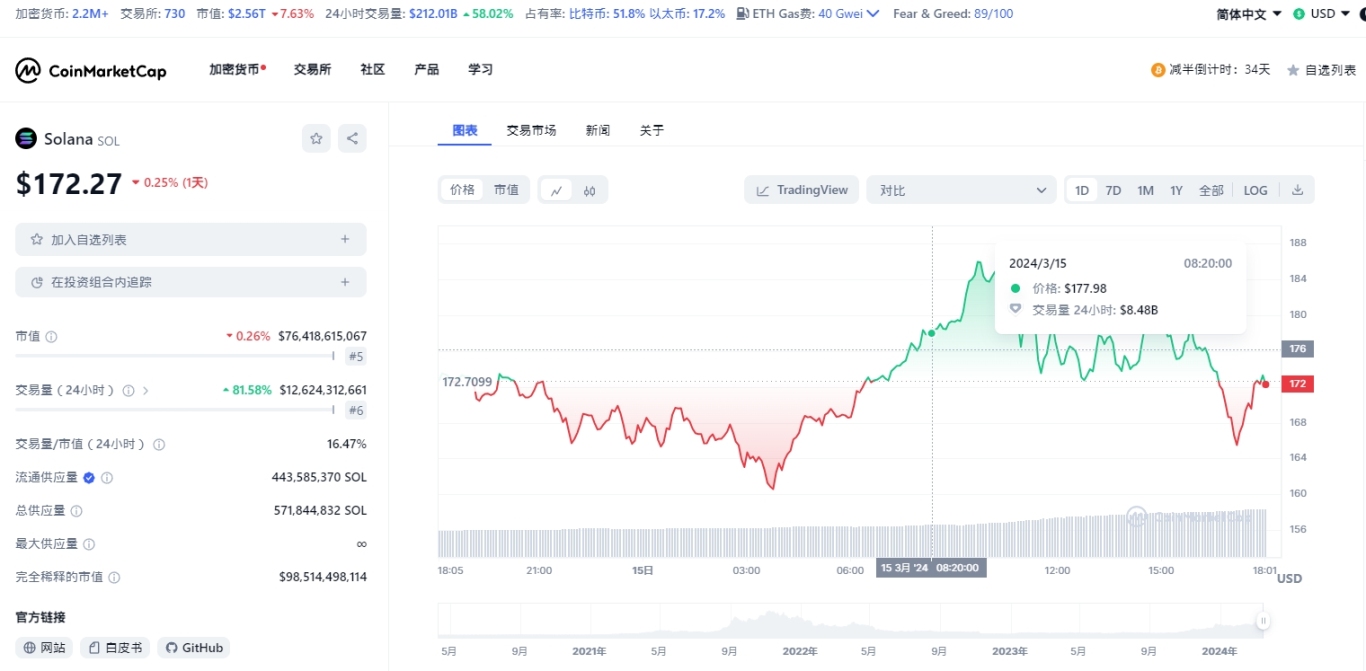The height and width of the screenshot is (671, 1366).
Task: Share the Solana page via share icon
Action: [x=352, y=139]
